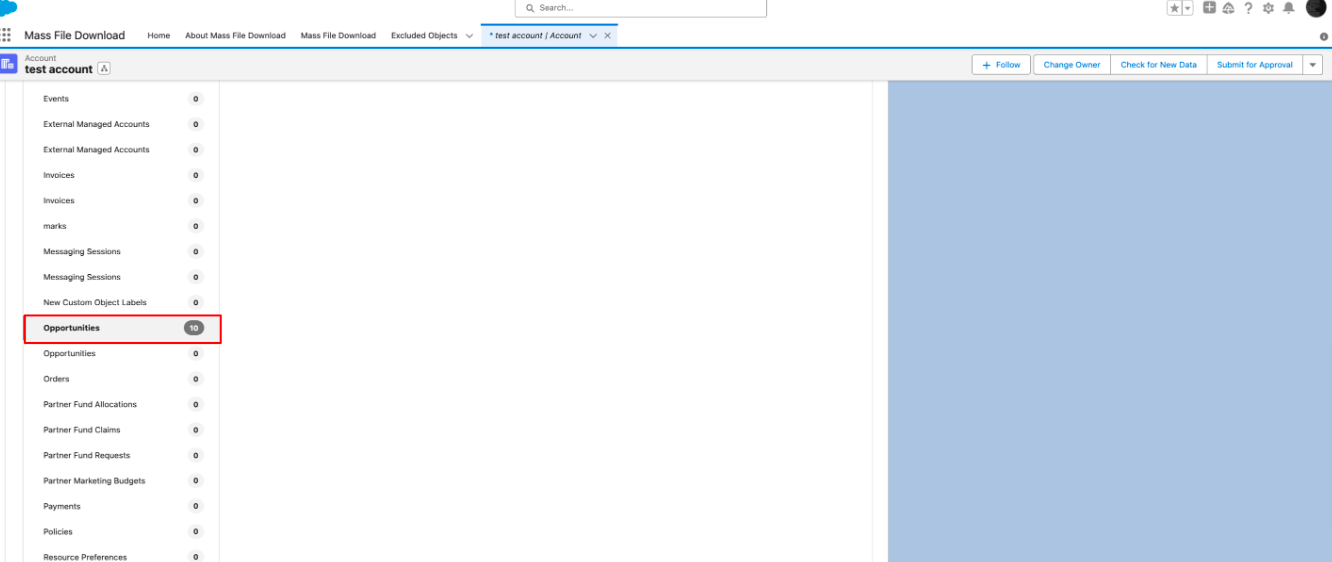Open the favorites list dropdown arrow
This screenshot has height=562, width=1332.
point(1188,8)
